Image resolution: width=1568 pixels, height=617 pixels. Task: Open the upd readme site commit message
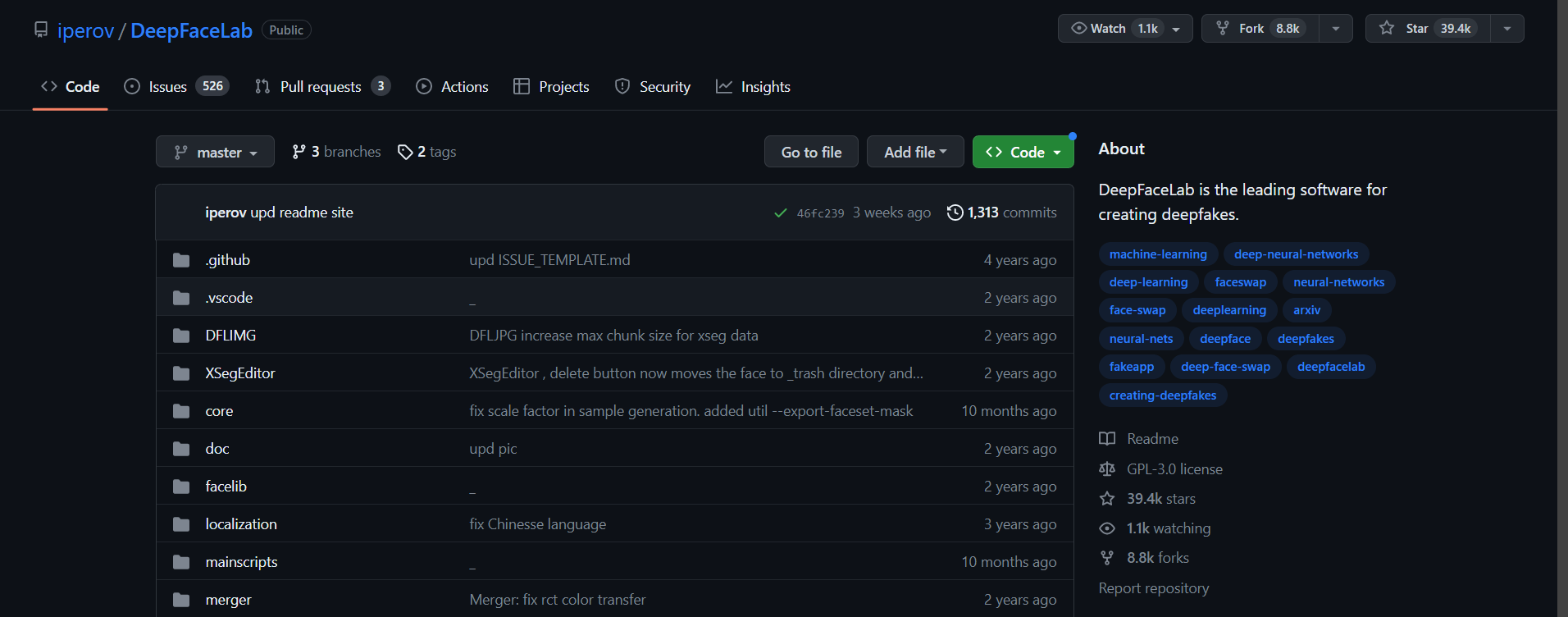pyautogui.click(x=302, y=213)
